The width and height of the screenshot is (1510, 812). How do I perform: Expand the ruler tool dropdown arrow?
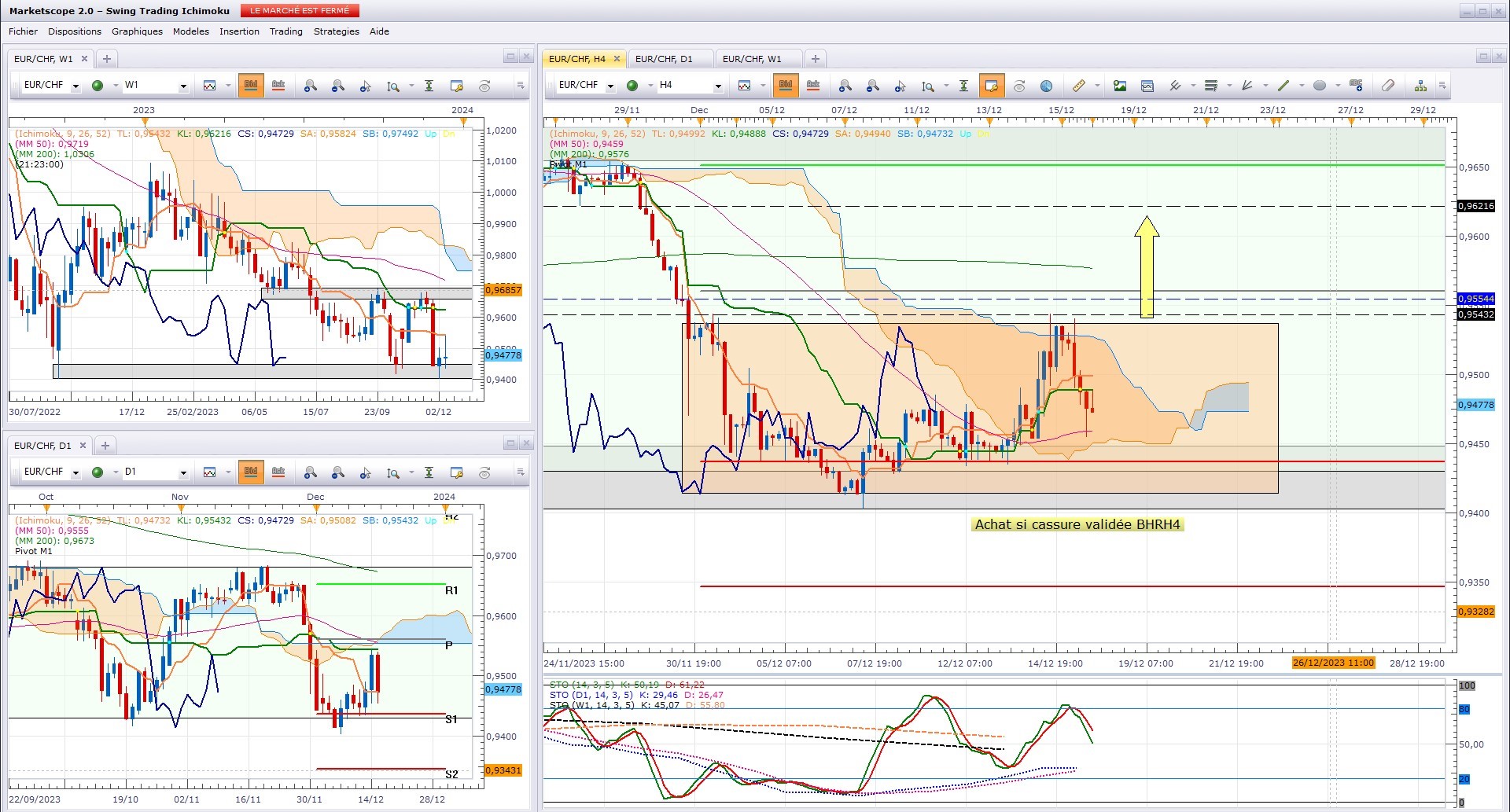point(1096,85)
